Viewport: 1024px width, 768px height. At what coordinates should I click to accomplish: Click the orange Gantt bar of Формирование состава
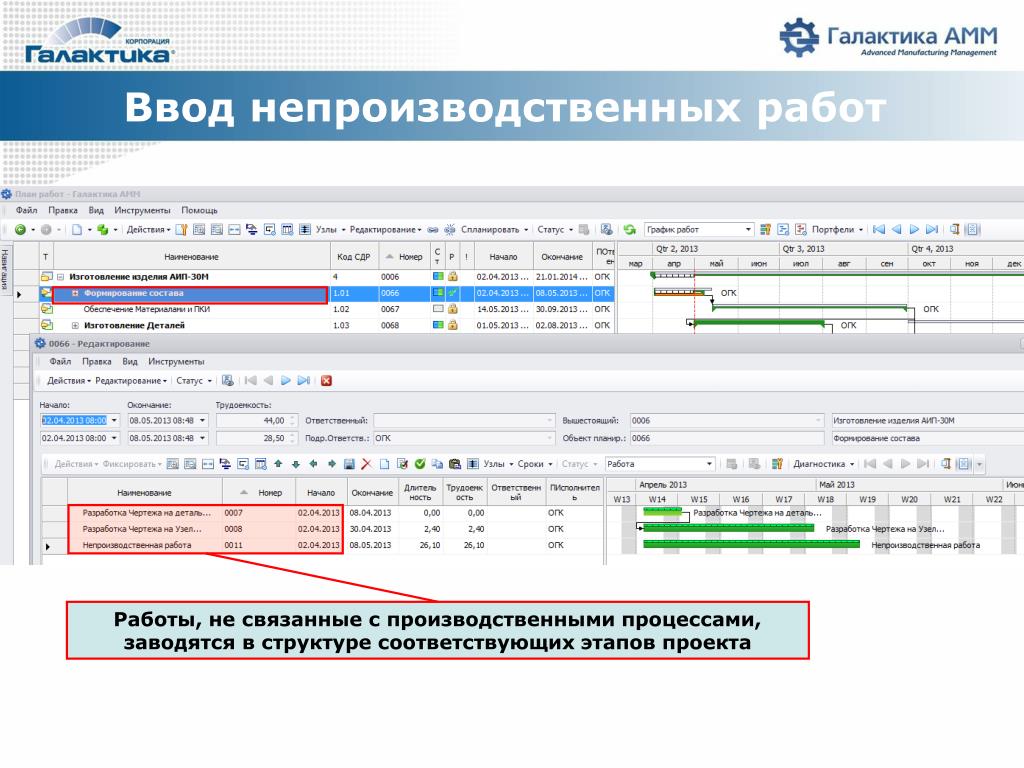click(680, 295)
